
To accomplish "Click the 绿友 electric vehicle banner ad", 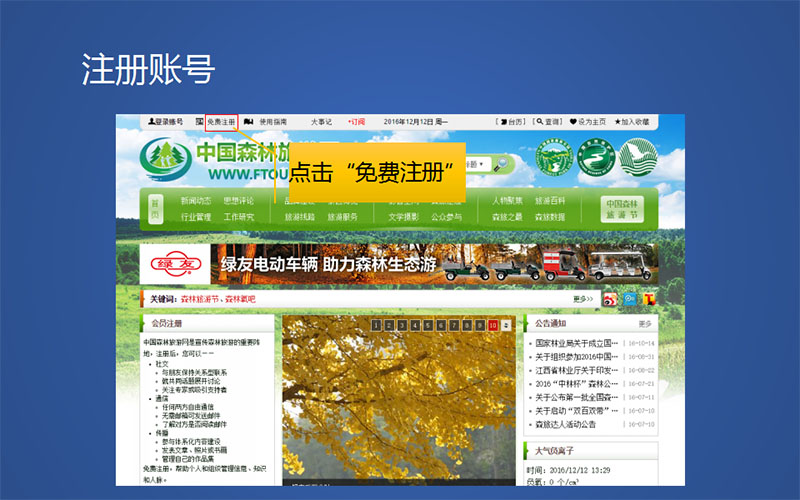I will (400, 264).
